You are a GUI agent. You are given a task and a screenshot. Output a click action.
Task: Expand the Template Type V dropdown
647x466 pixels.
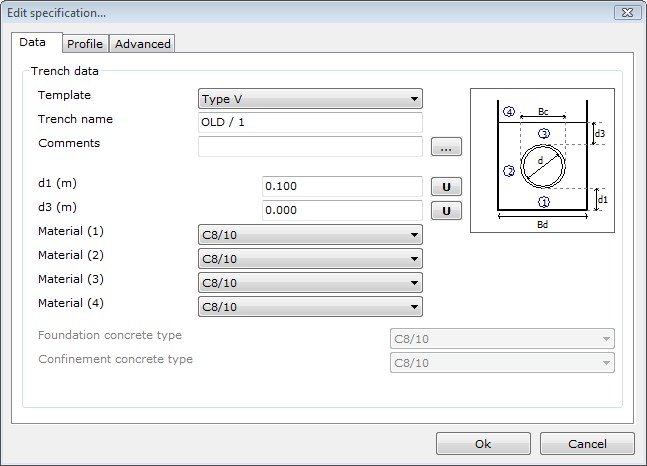coord(310,99)
